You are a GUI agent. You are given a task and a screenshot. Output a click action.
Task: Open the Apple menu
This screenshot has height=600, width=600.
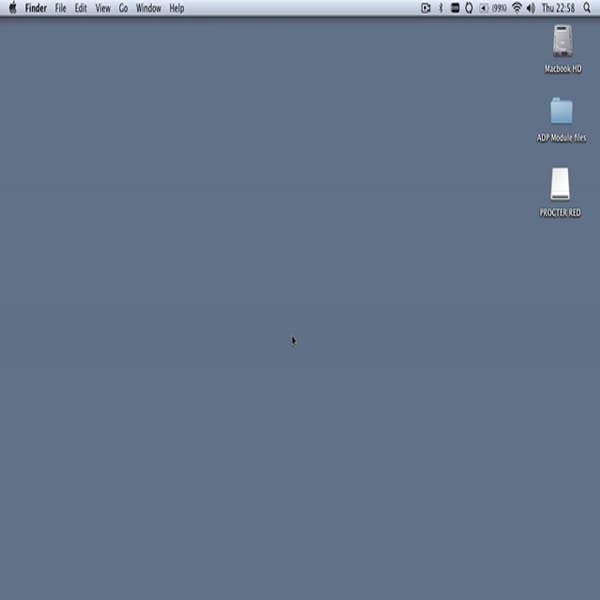(13, 8)
